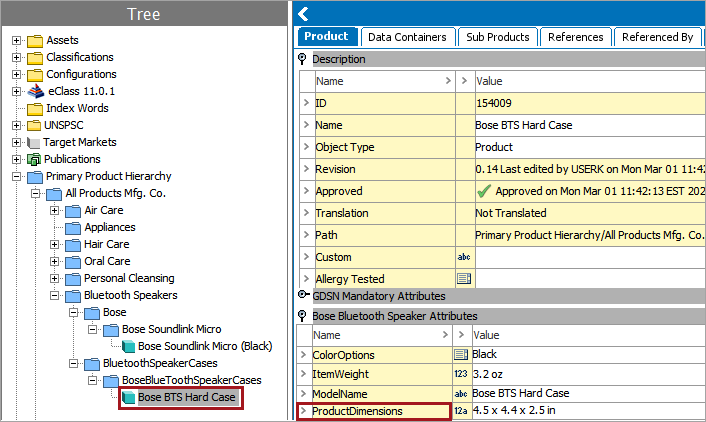The width and height of the screenshot is (706, 422).
Task: Switch to the Sub Products tab
Action: [498, 37]
